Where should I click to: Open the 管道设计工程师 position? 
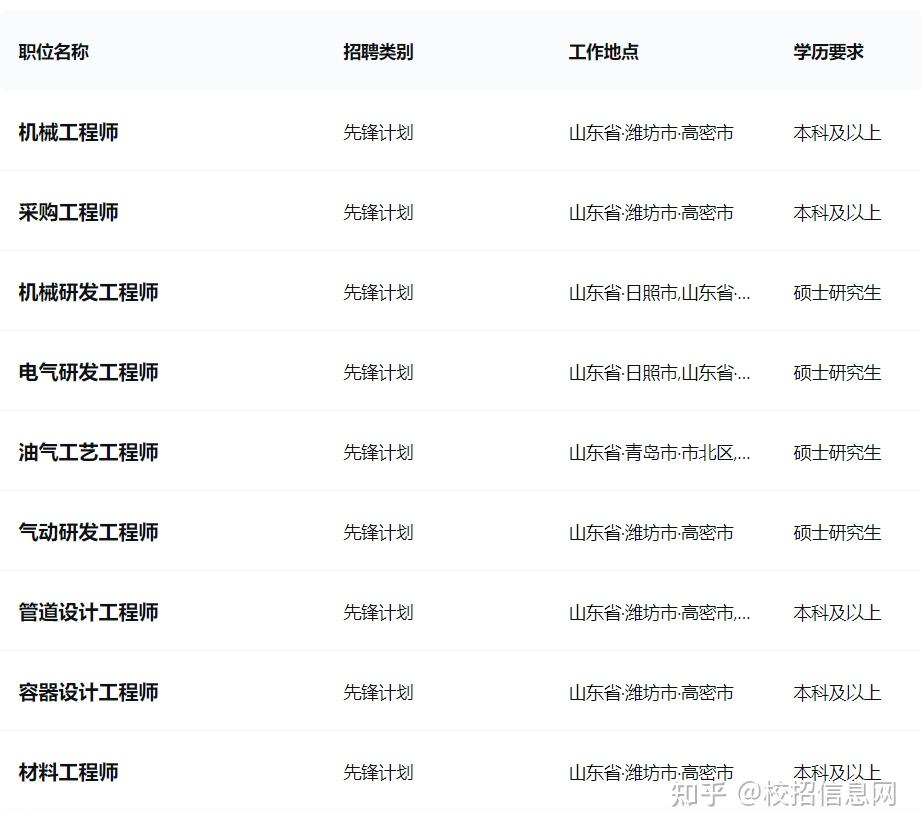coord(88,612)
